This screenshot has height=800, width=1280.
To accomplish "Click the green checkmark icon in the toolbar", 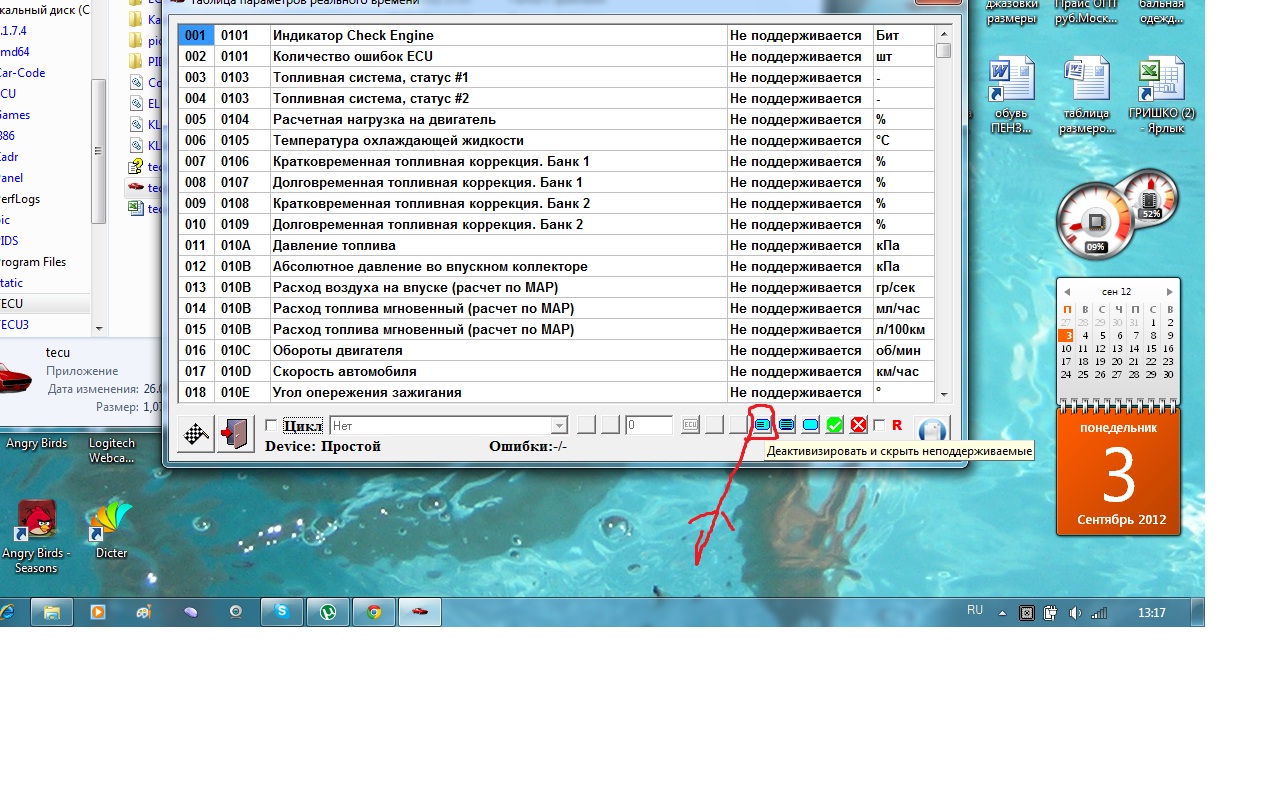I will (834, 426).
